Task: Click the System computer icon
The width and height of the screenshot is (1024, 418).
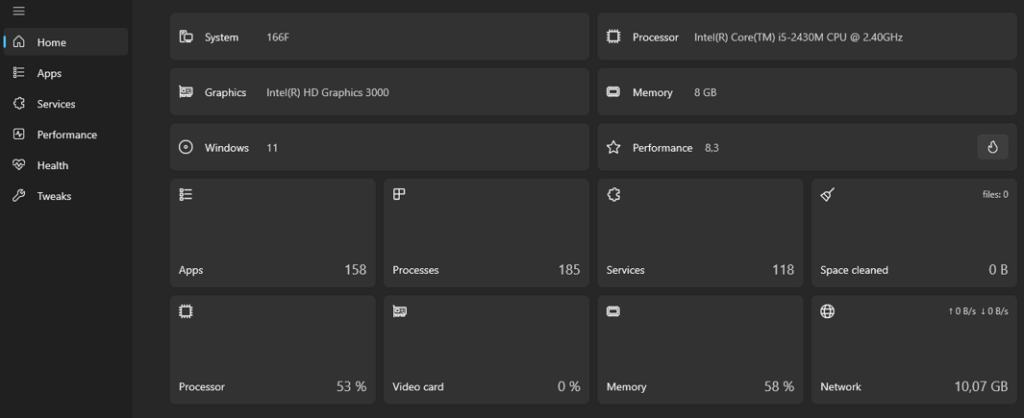Action: [186, 37]
